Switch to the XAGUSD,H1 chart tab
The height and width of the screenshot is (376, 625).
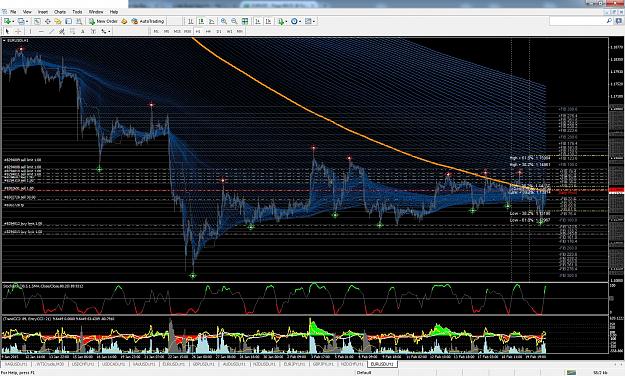(16, 364)
